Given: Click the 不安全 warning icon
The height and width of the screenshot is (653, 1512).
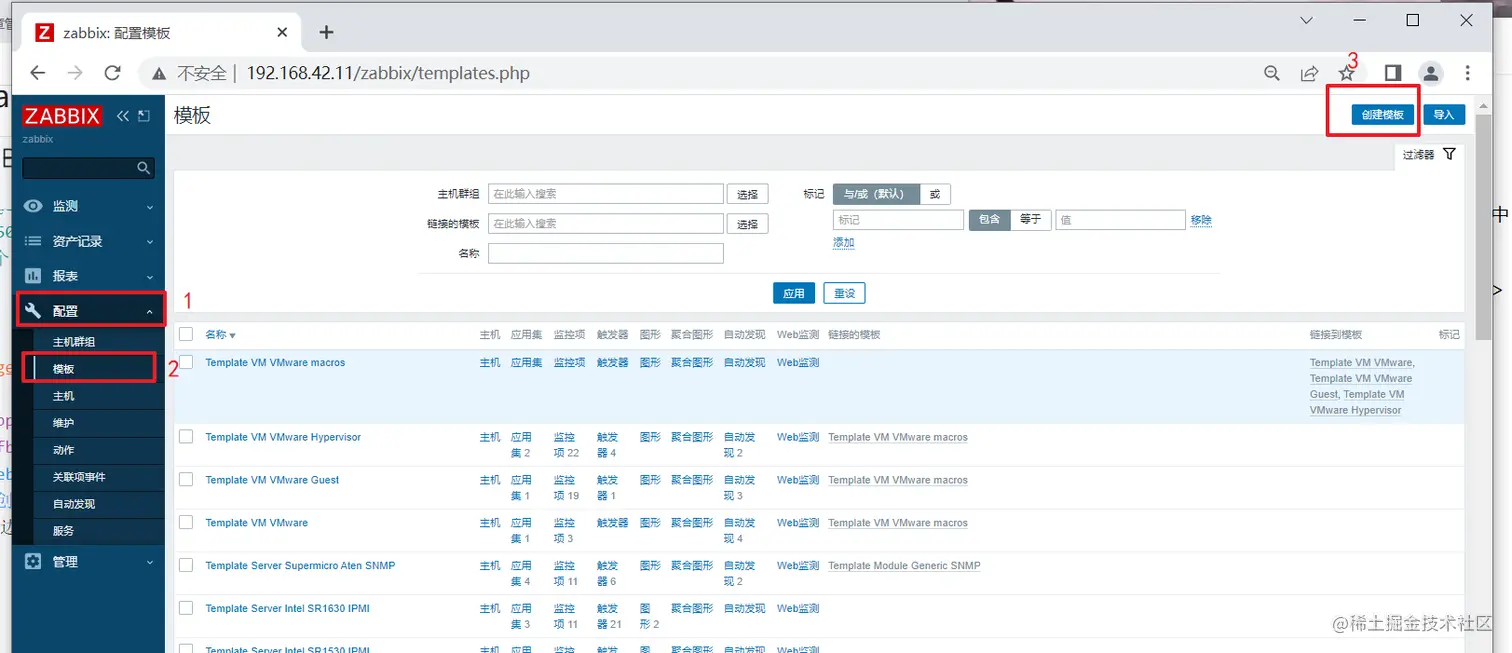Looking at the screenshot, I should click(158, 73).
